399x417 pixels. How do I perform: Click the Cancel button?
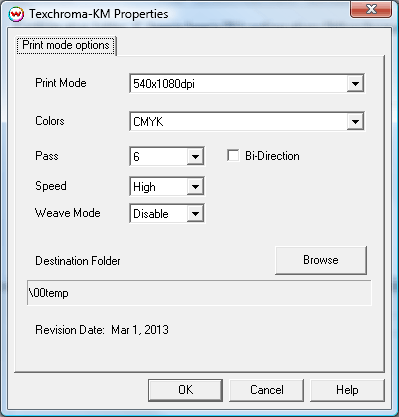(266, 390)
